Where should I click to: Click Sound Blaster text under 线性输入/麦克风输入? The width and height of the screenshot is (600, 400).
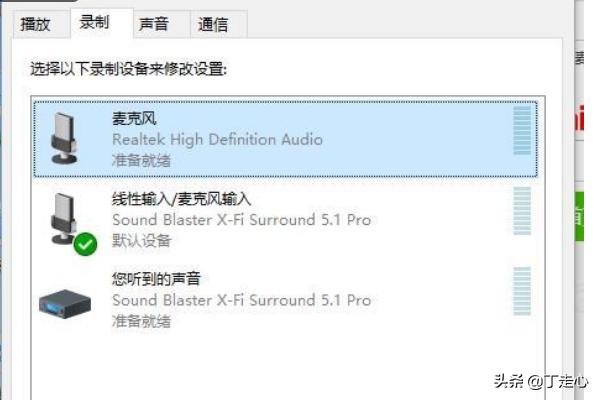pyautogui.click(x=241, y=220)
